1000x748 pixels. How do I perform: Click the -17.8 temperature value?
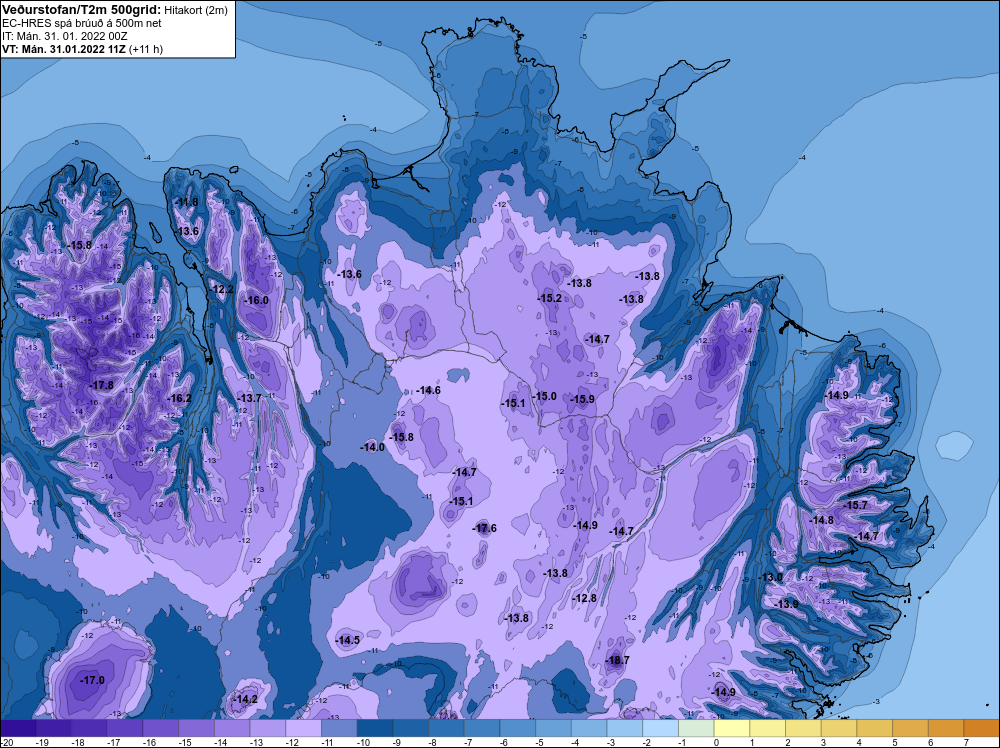coord(102,385)
